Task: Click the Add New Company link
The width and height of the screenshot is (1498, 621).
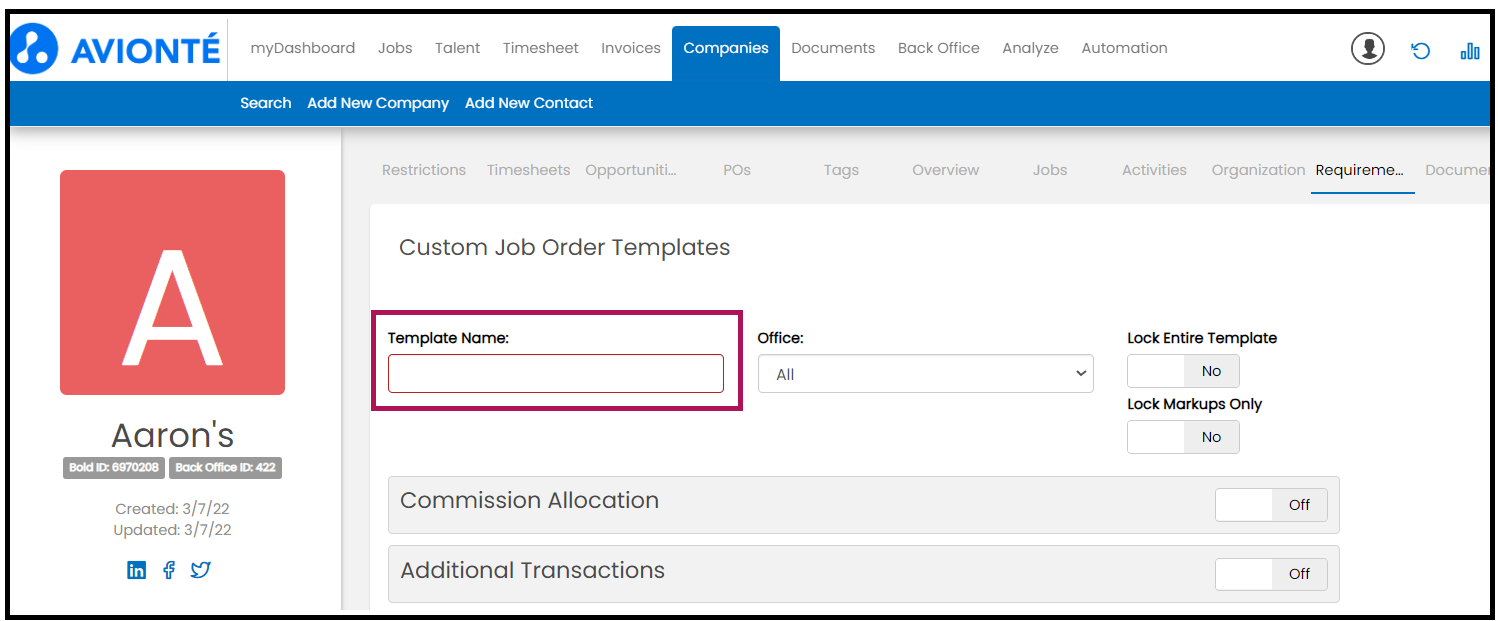Action: coord(378,103)
